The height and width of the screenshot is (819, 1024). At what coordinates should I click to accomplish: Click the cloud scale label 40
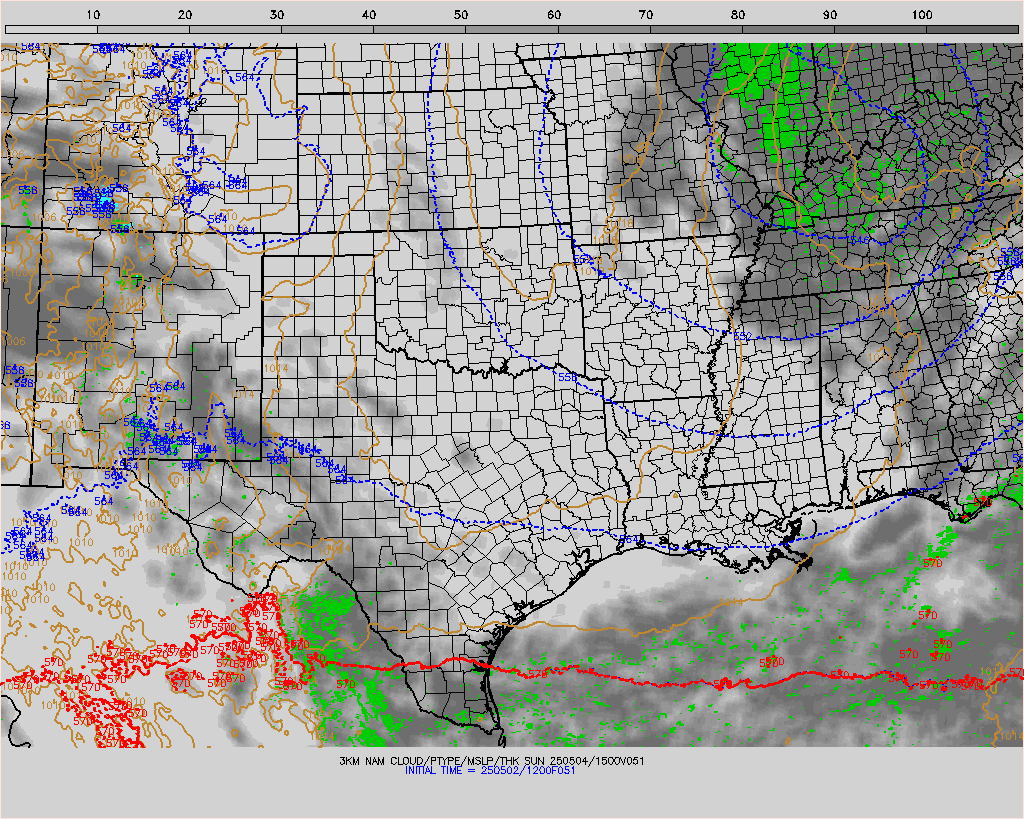(x=370, y=14)
